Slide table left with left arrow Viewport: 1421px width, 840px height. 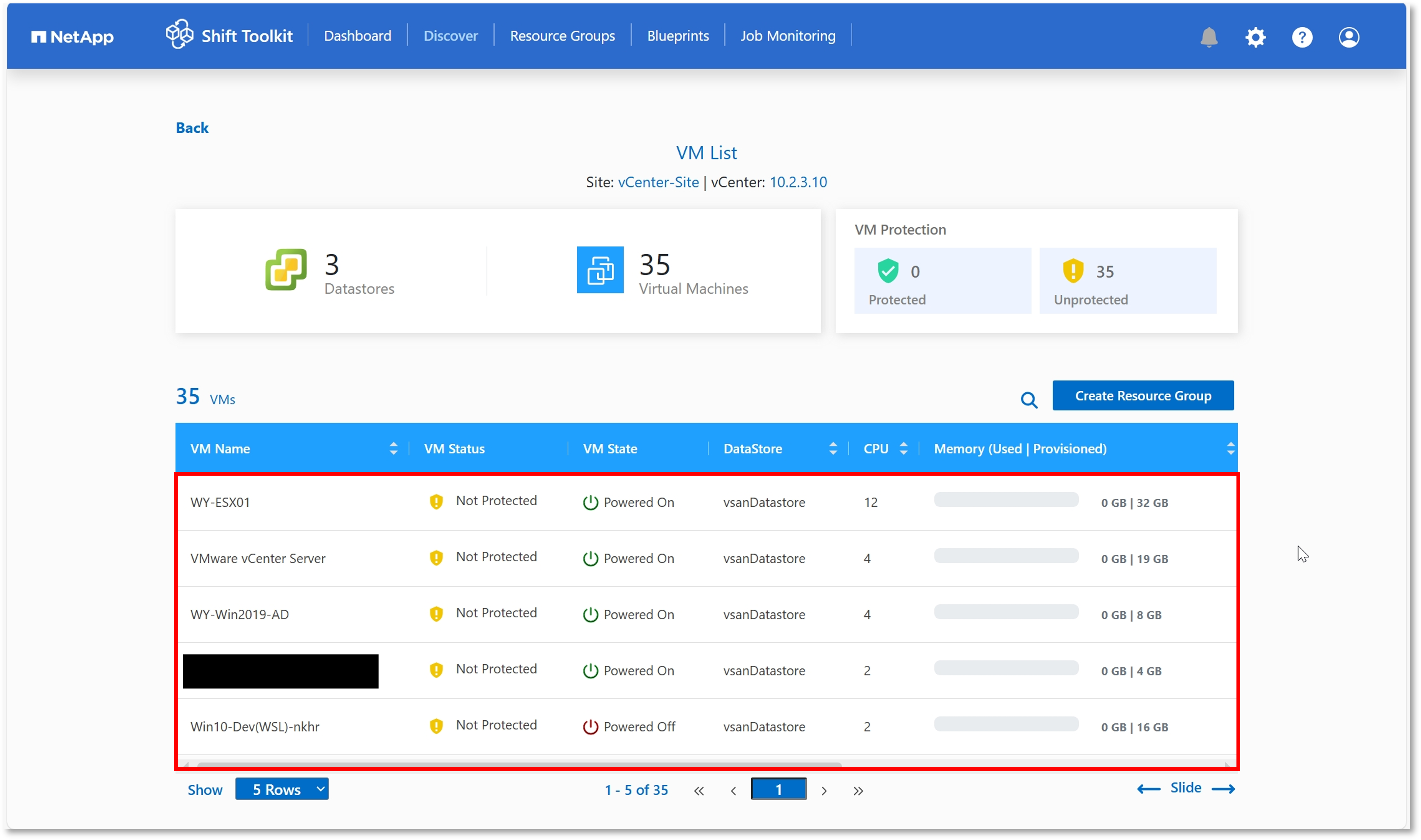(x=1148, y=788)
